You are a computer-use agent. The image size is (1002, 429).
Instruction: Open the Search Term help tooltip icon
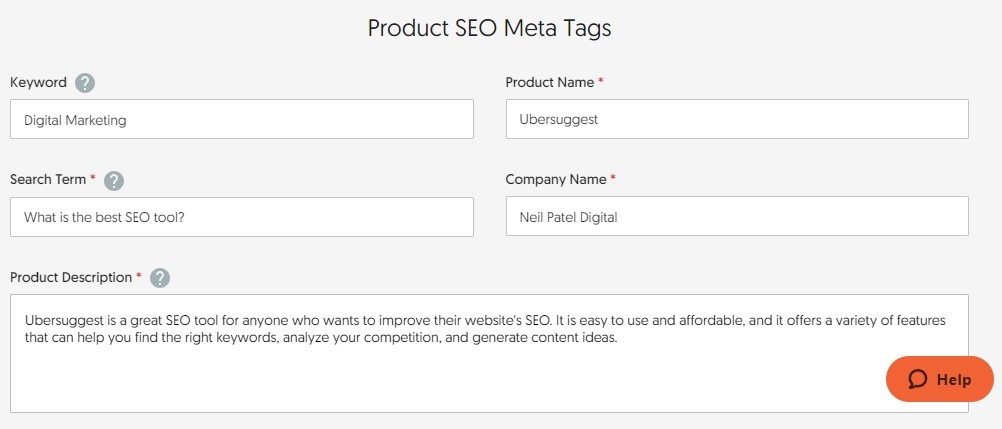pos(114,181)
